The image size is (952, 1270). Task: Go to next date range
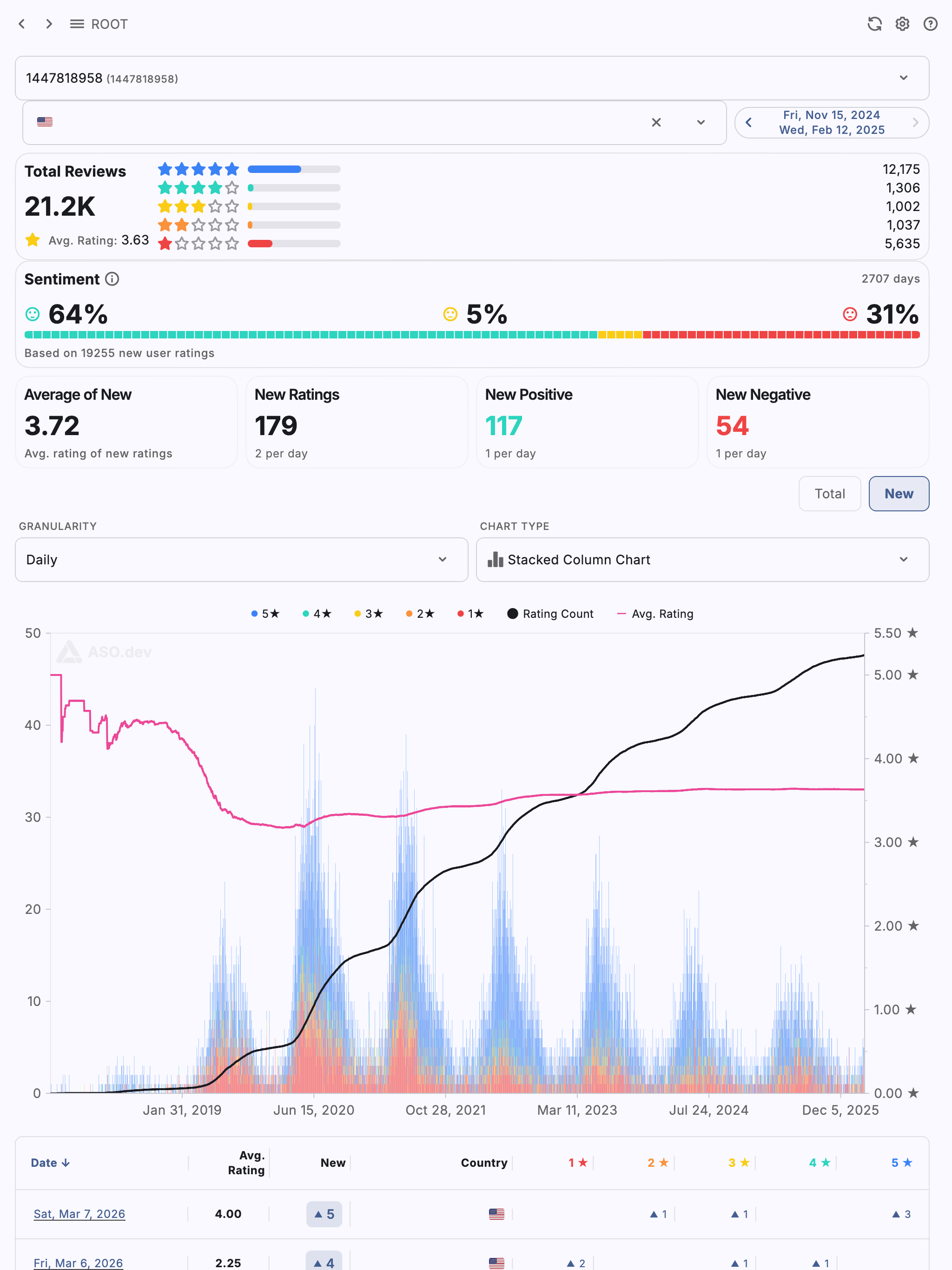coord(915,122)
